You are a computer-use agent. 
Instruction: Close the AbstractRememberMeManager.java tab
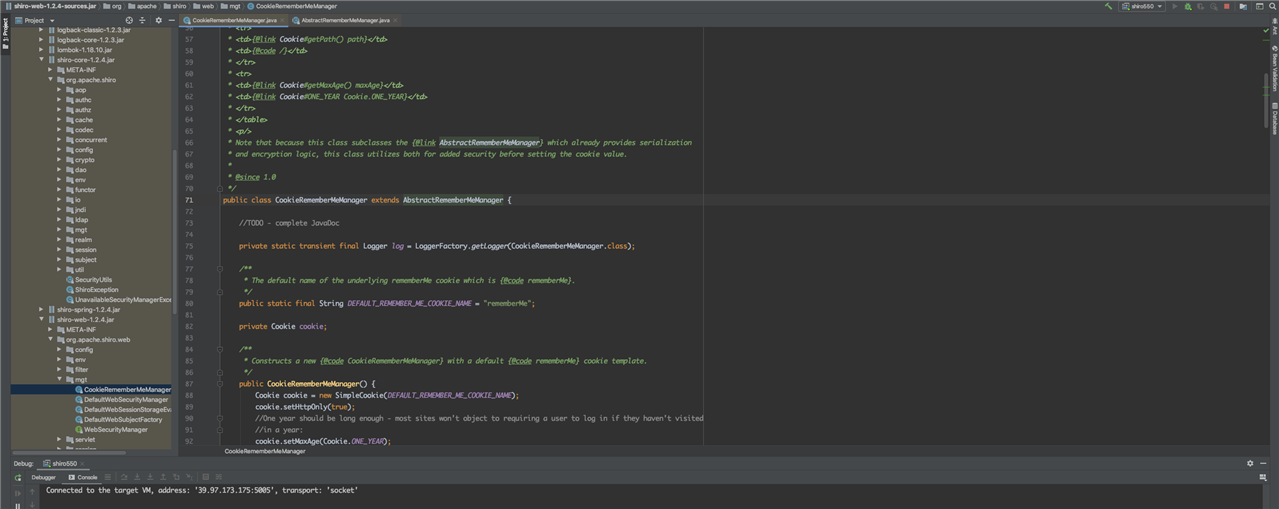395,20
